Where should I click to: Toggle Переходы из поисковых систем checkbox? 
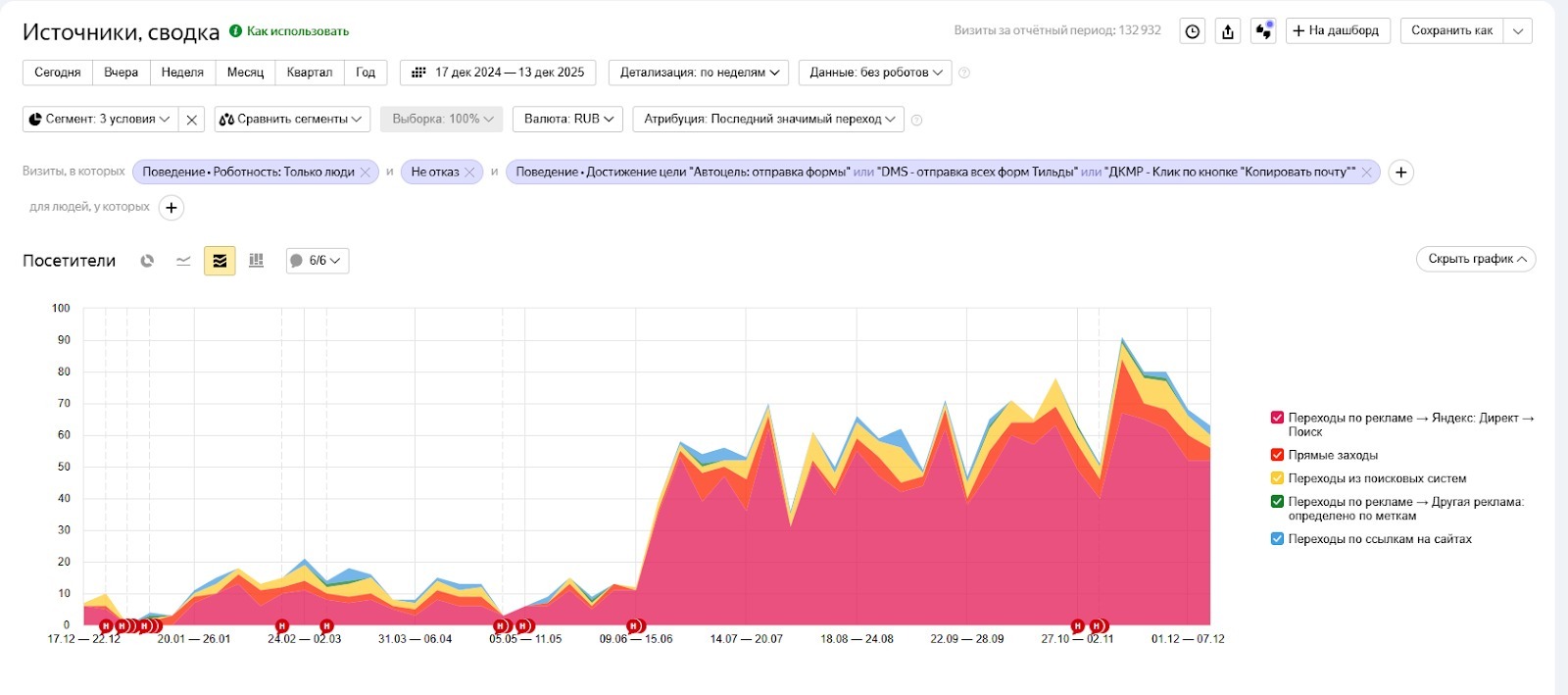pyautogui.click(x=1277, y=478)
